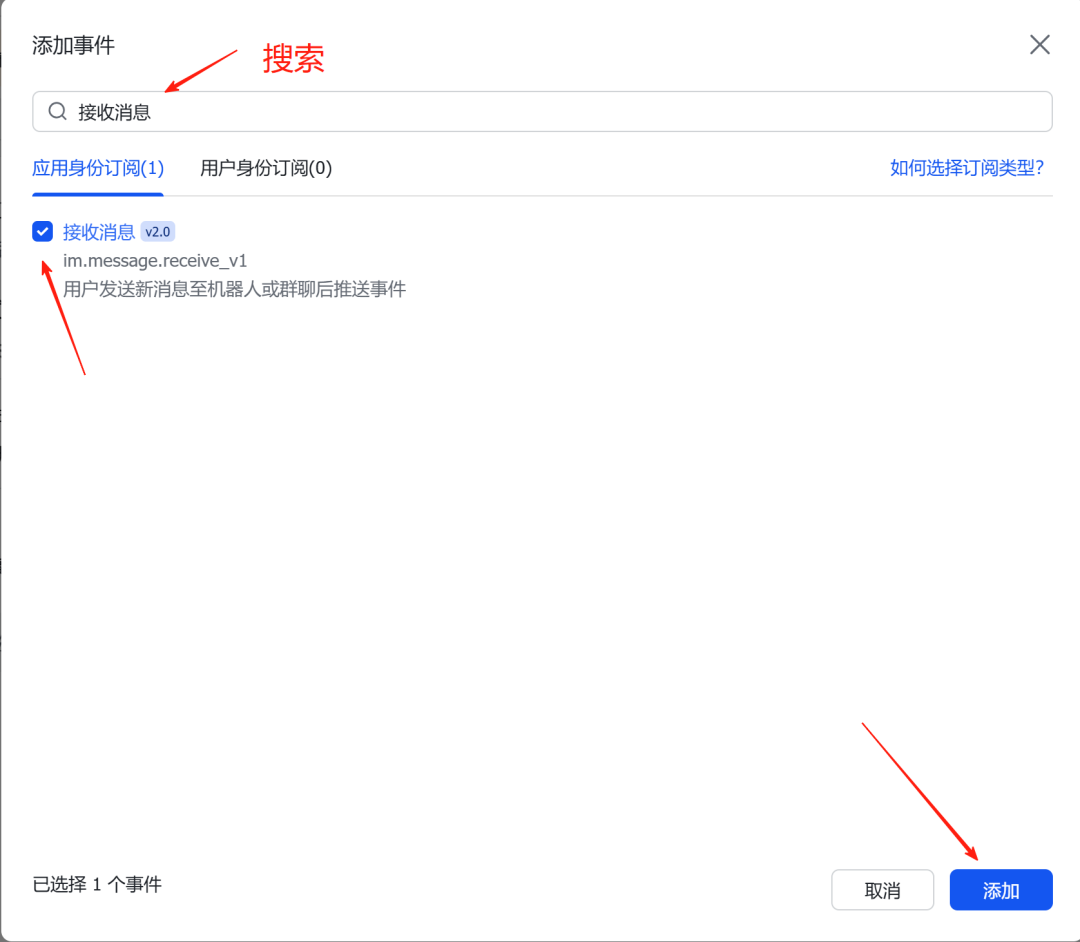The image size is (1080, 942).
Task: Click the red arrow pointing at the checkbox
Action: coord(62,315)
